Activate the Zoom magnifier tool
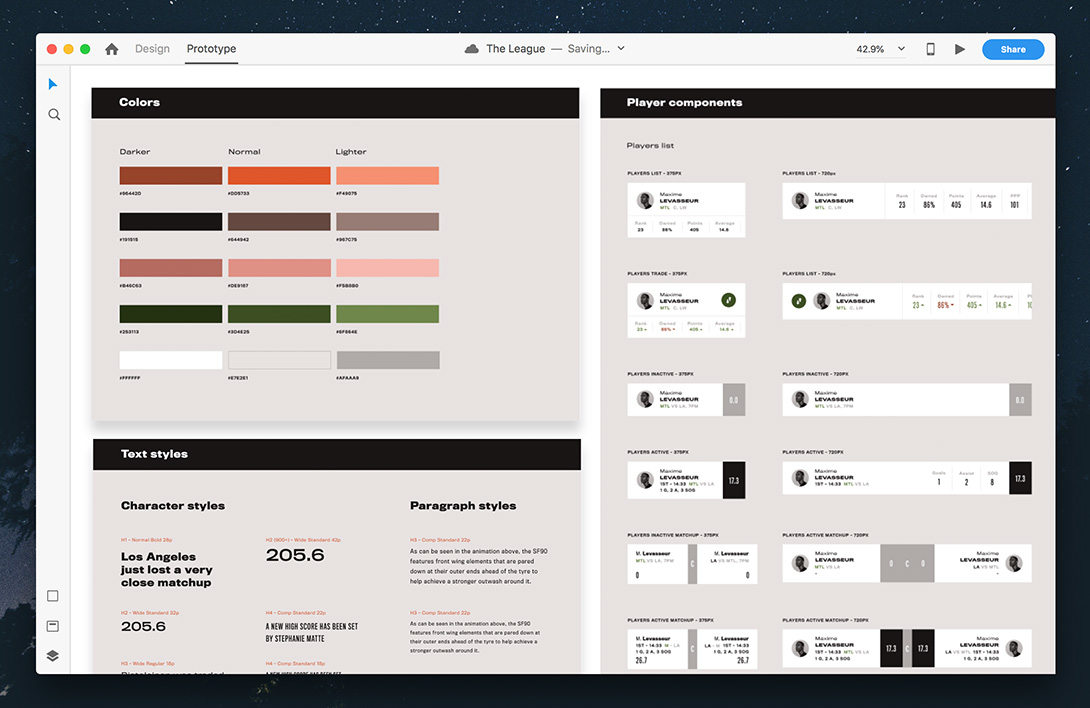The image size is (1090, 708). coord(54,114)
